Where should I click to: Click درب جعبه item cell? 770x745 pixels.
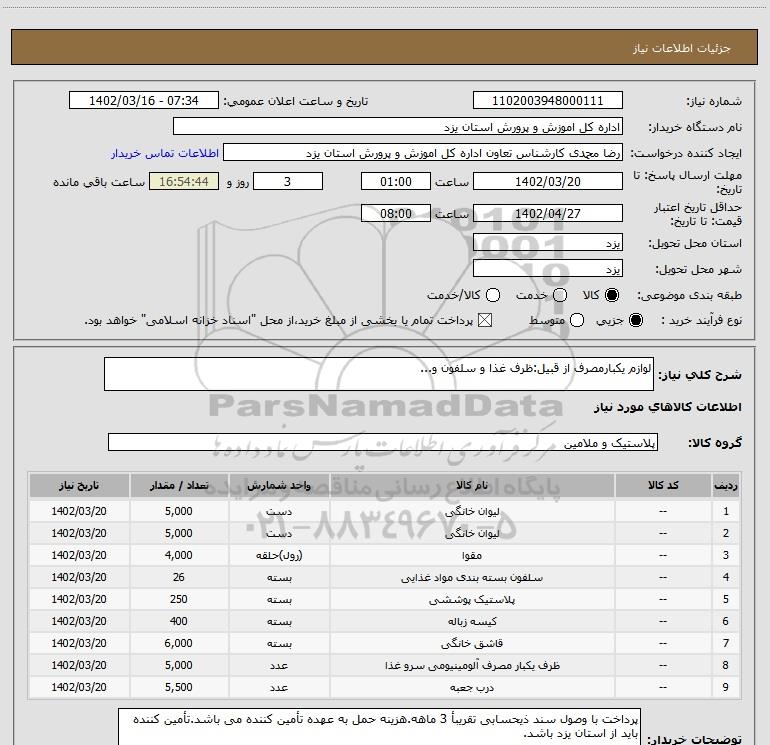click(x=472, y=688)
